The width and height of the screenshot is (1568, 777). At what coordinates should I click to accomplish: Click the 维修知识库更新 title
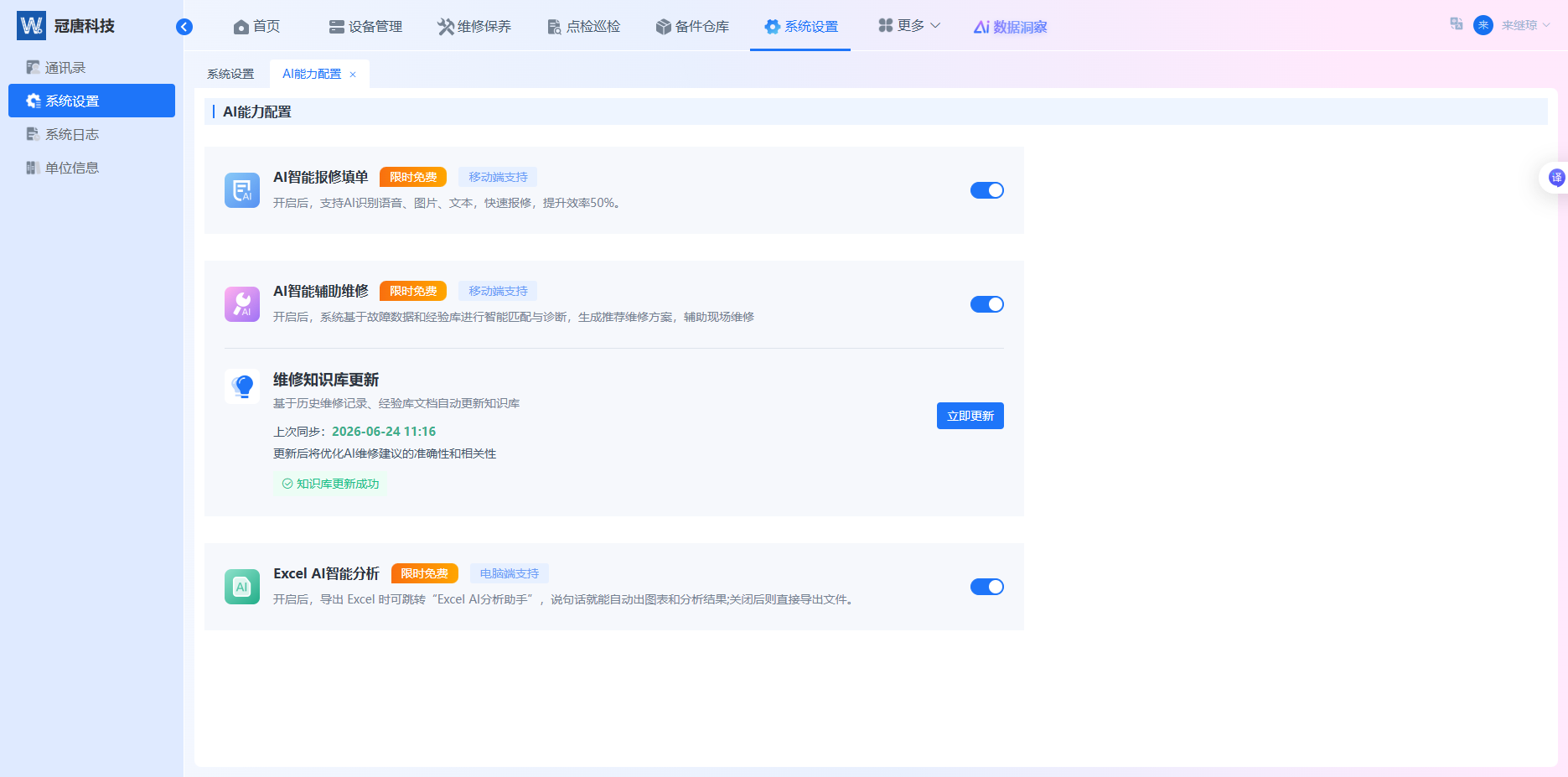(326, 380)
